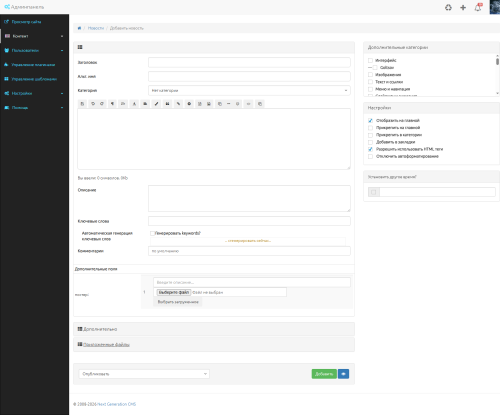Screen dimensions: 500x415
Task: Uncheck 'Отобразить на главной' setting
Action: tap(370, 121)
